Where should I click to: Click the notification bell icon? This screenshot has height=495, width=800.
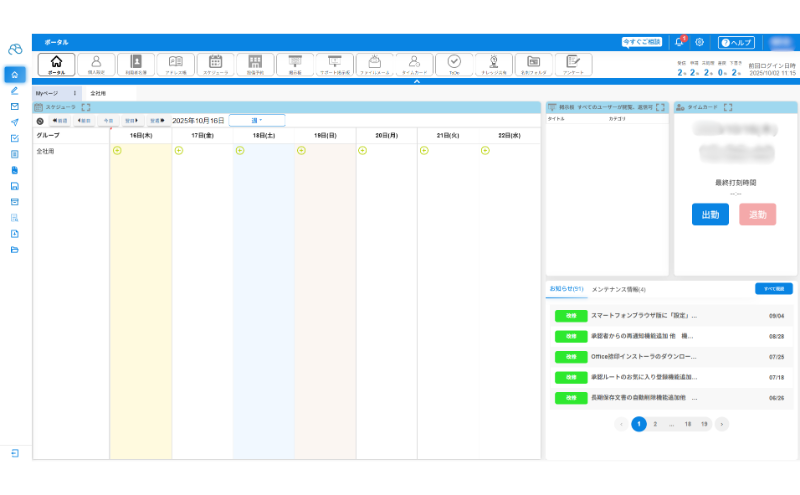pyautogui.click(x=680, y=42)
